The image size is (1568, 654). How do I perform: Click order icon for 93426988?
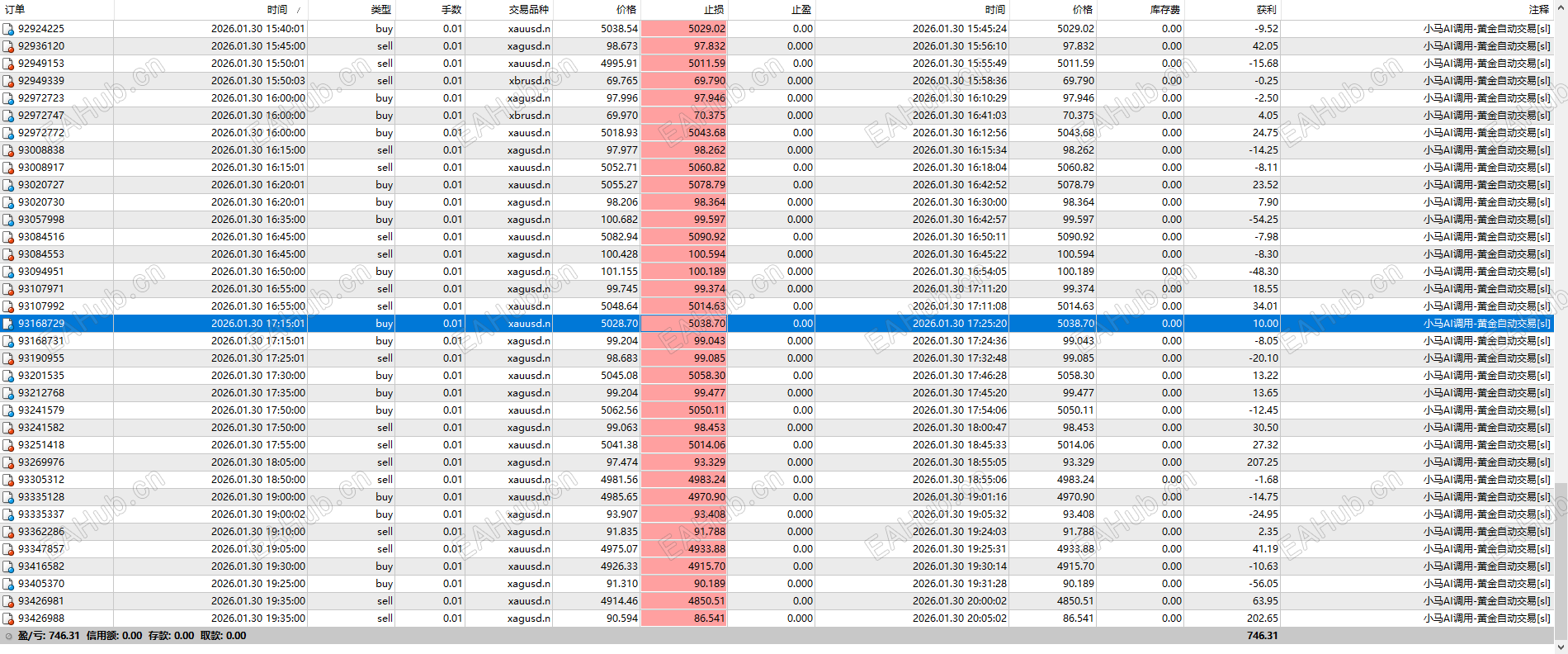point(8,618)
